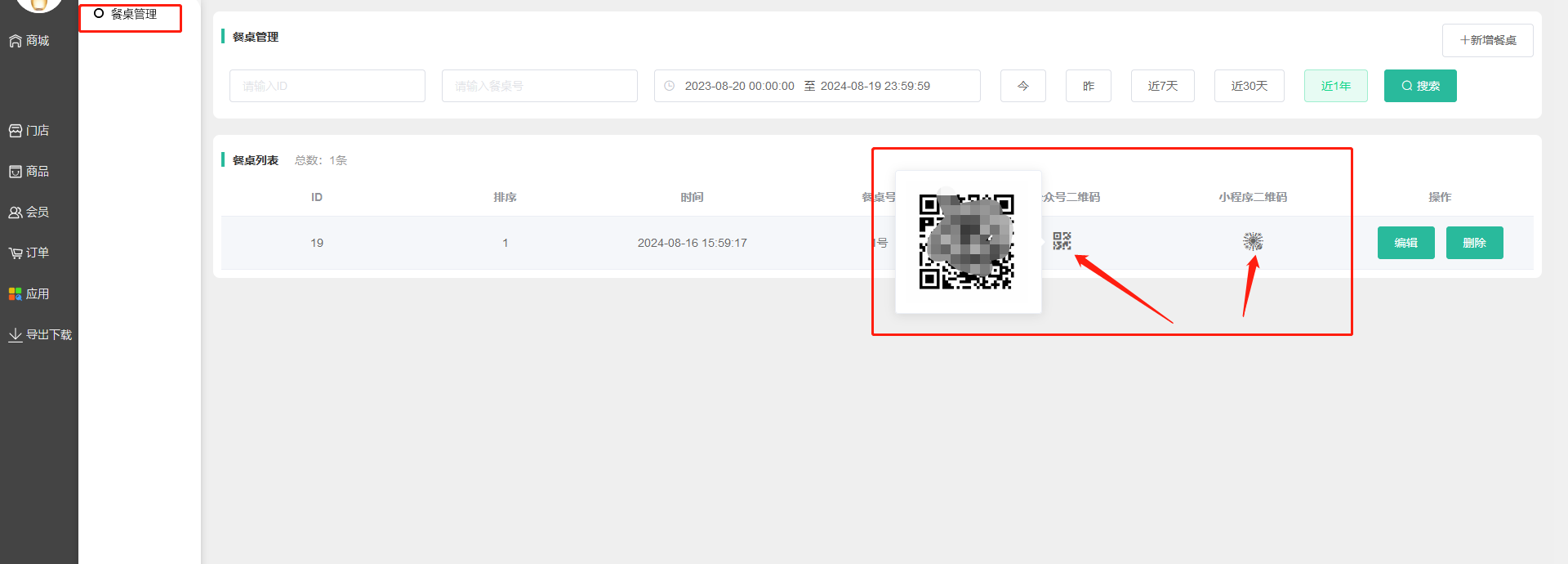Click the green 搜索 button
1568x564 pixels.
pyautogui.click(x=1420, y=86)
